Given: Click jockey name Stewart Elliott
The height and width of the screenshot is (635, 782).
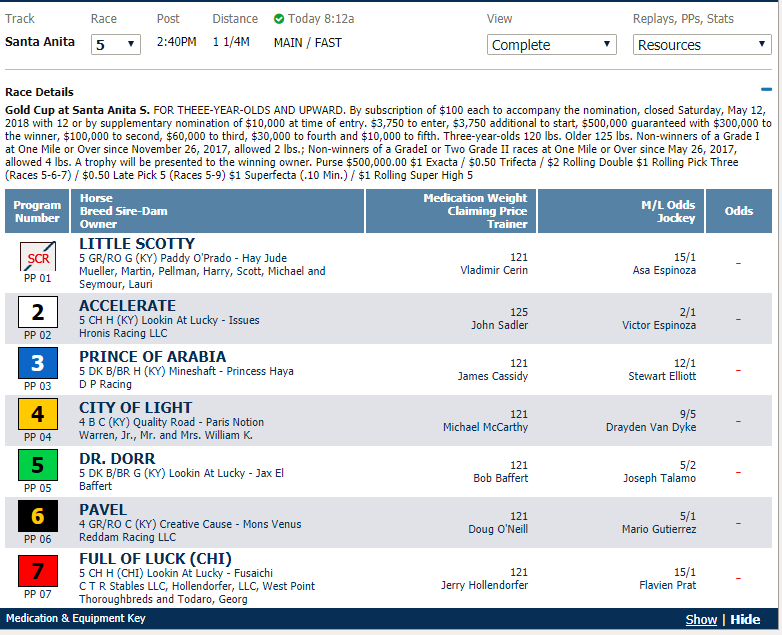Looking at the screenshot, I should (662, 376).
